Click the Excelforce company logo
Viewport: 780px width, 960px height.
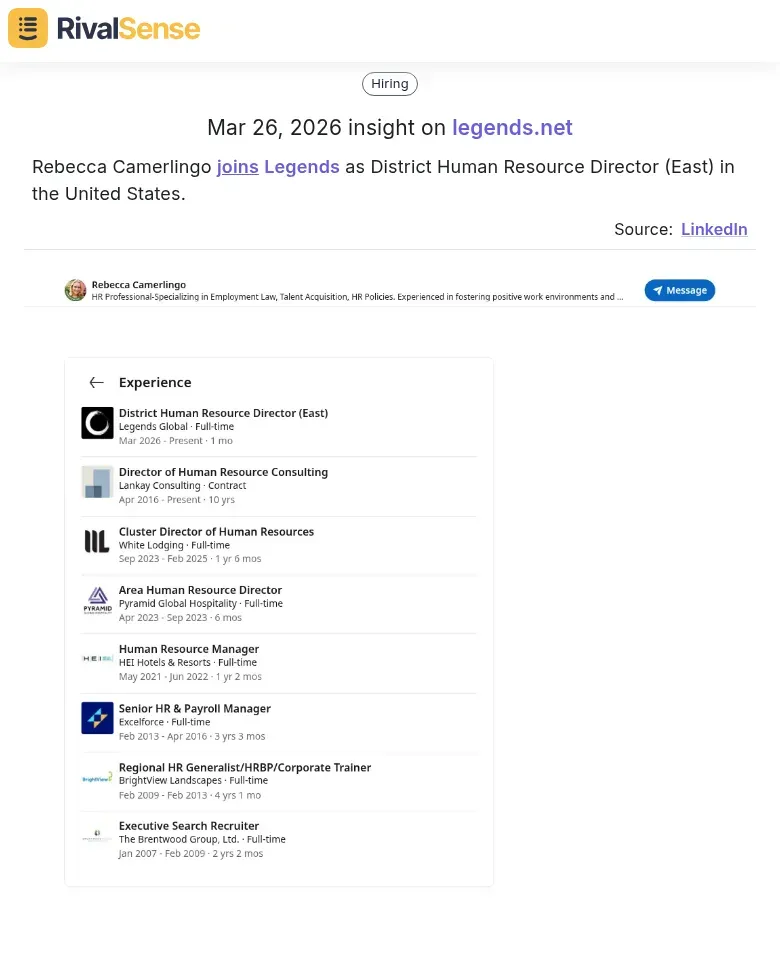click(97, 718)
